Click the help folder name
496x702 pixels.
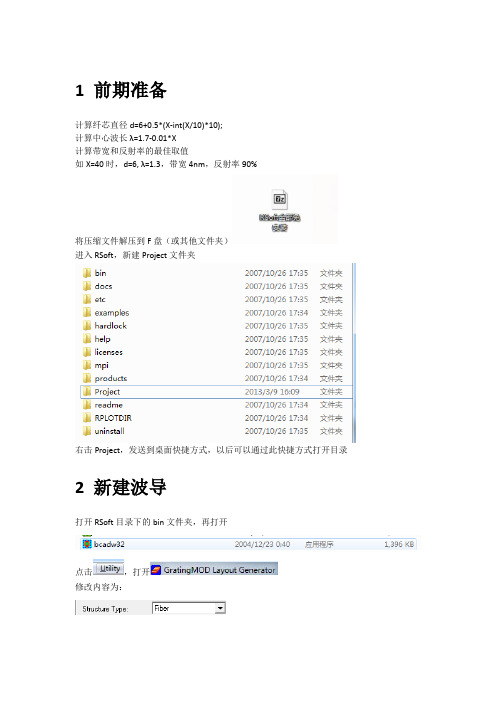coord(103,339)
